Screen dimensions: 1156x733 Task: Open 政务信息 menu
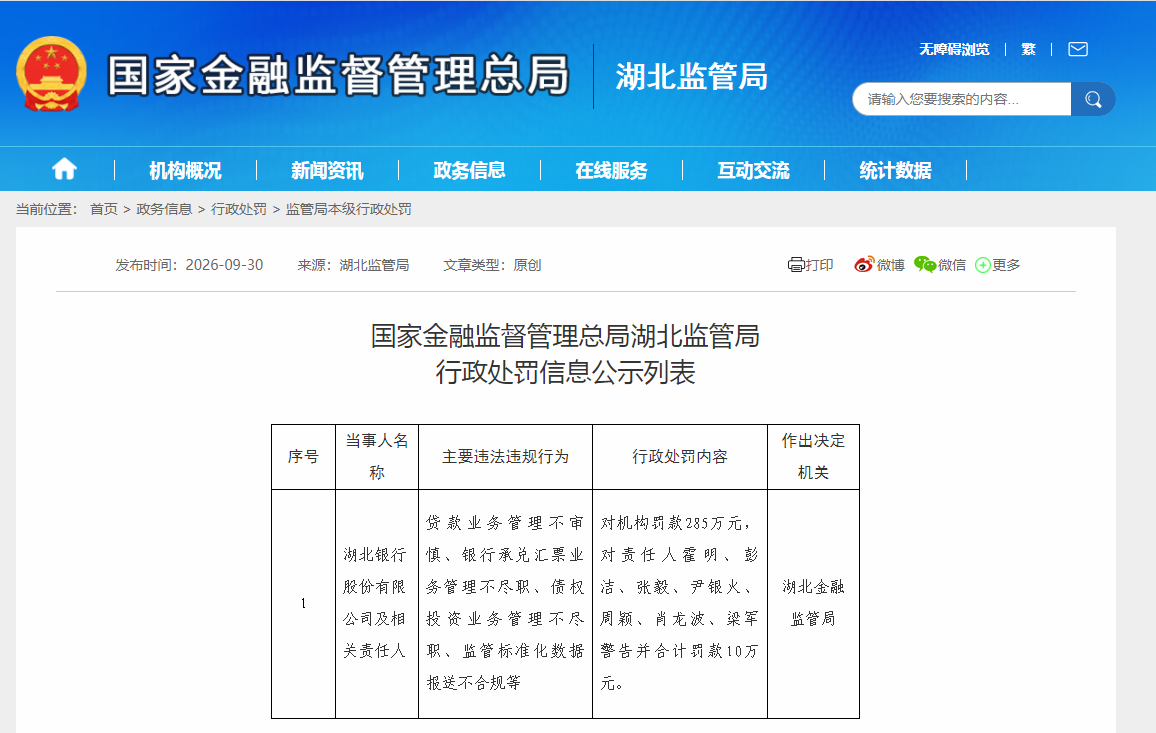[470, 170]
